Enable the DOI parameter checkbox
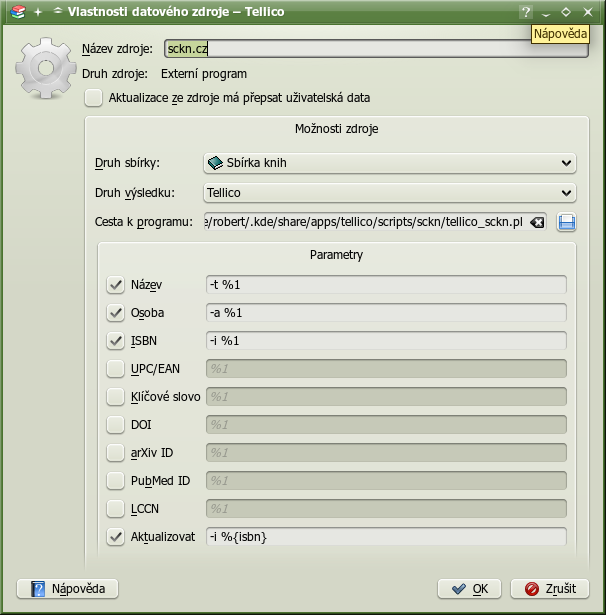 point(115,425)
